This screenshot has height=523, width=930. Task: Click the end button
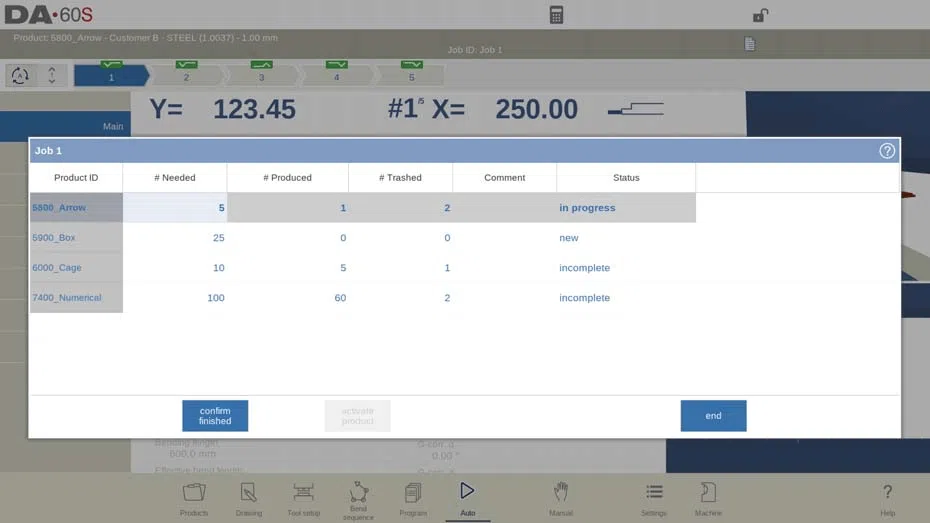click(x=714, y=416)
